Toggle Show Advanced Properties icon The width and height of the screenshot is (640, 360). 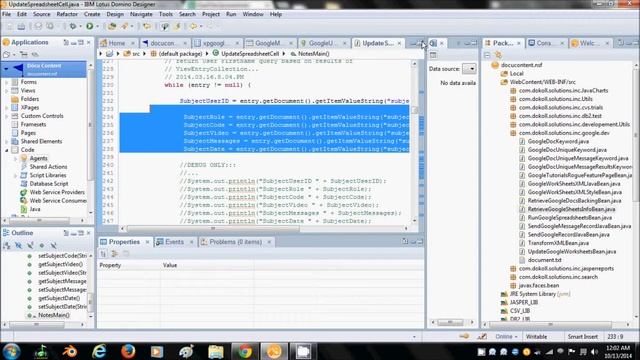(x=115, y=254)
